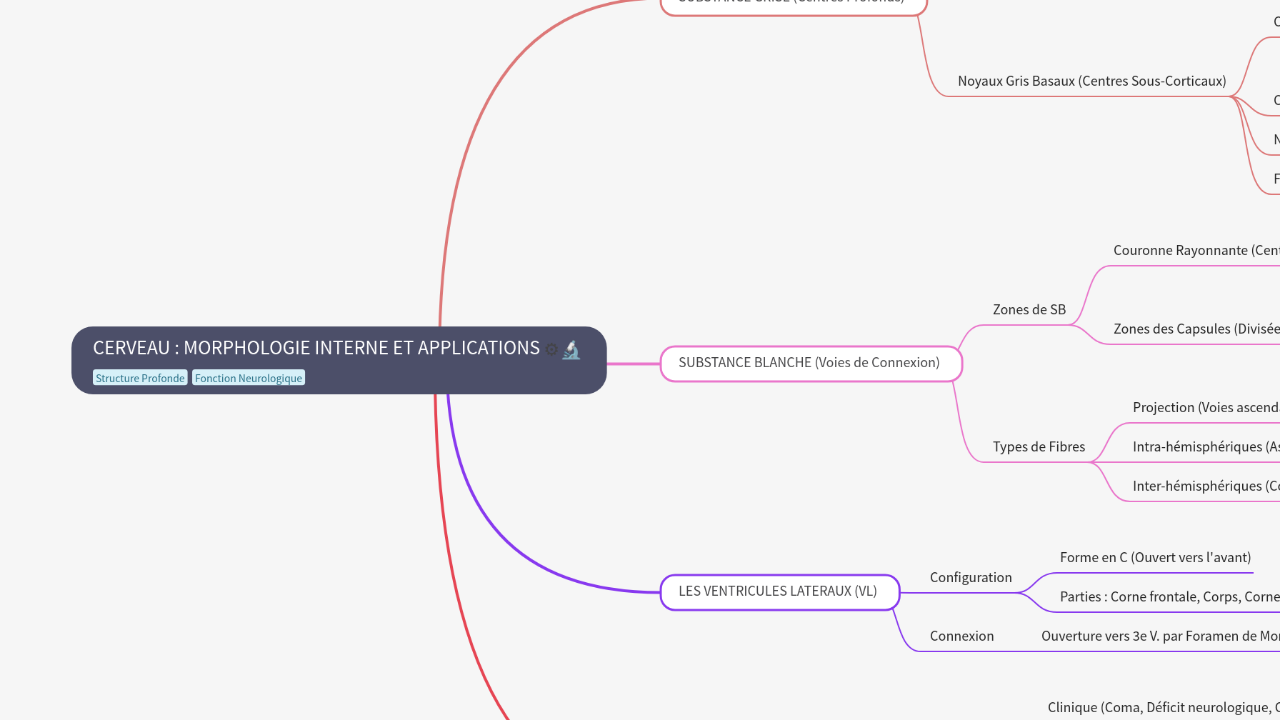Click 'Parties : Corne frontale, Corps' node
This screenshot has height=720, width=1280.
pyautogui.click(x=1169, y=597)
